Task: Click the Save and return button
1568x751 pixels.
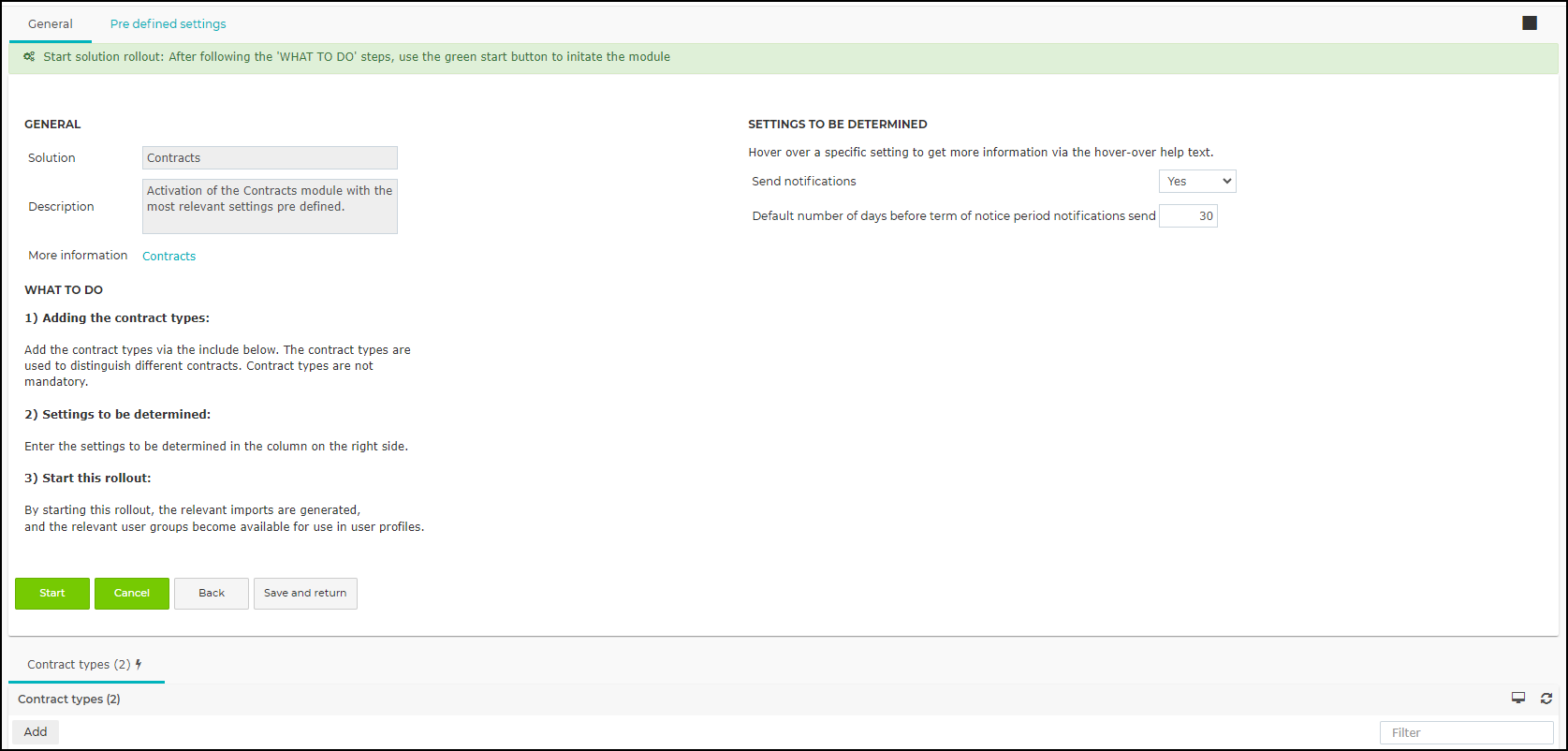Action: tap(305, 594)
